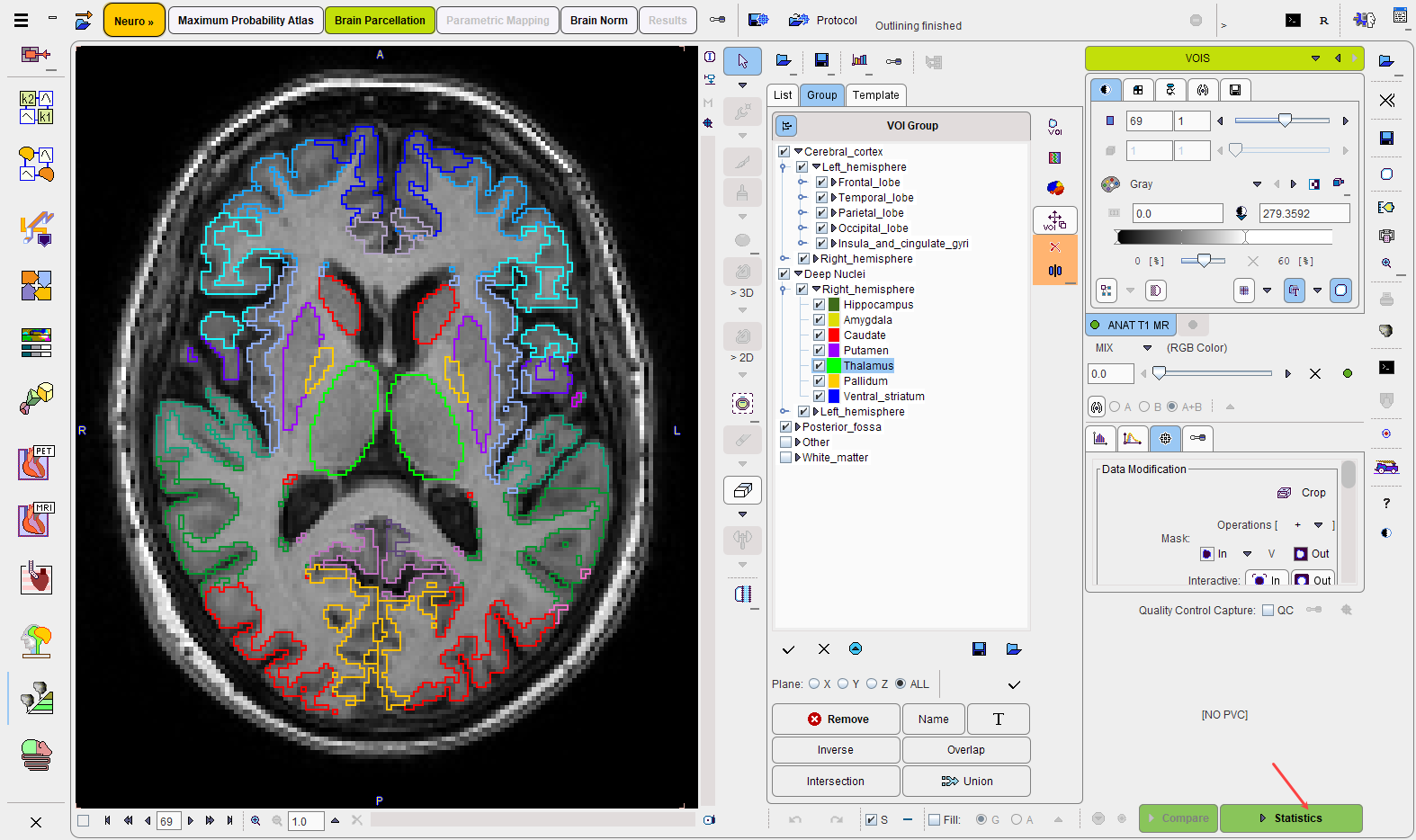The image size is (1416, 840).
Task: Click the VOI color spheres icon
Action: [x=1055, y=187]
